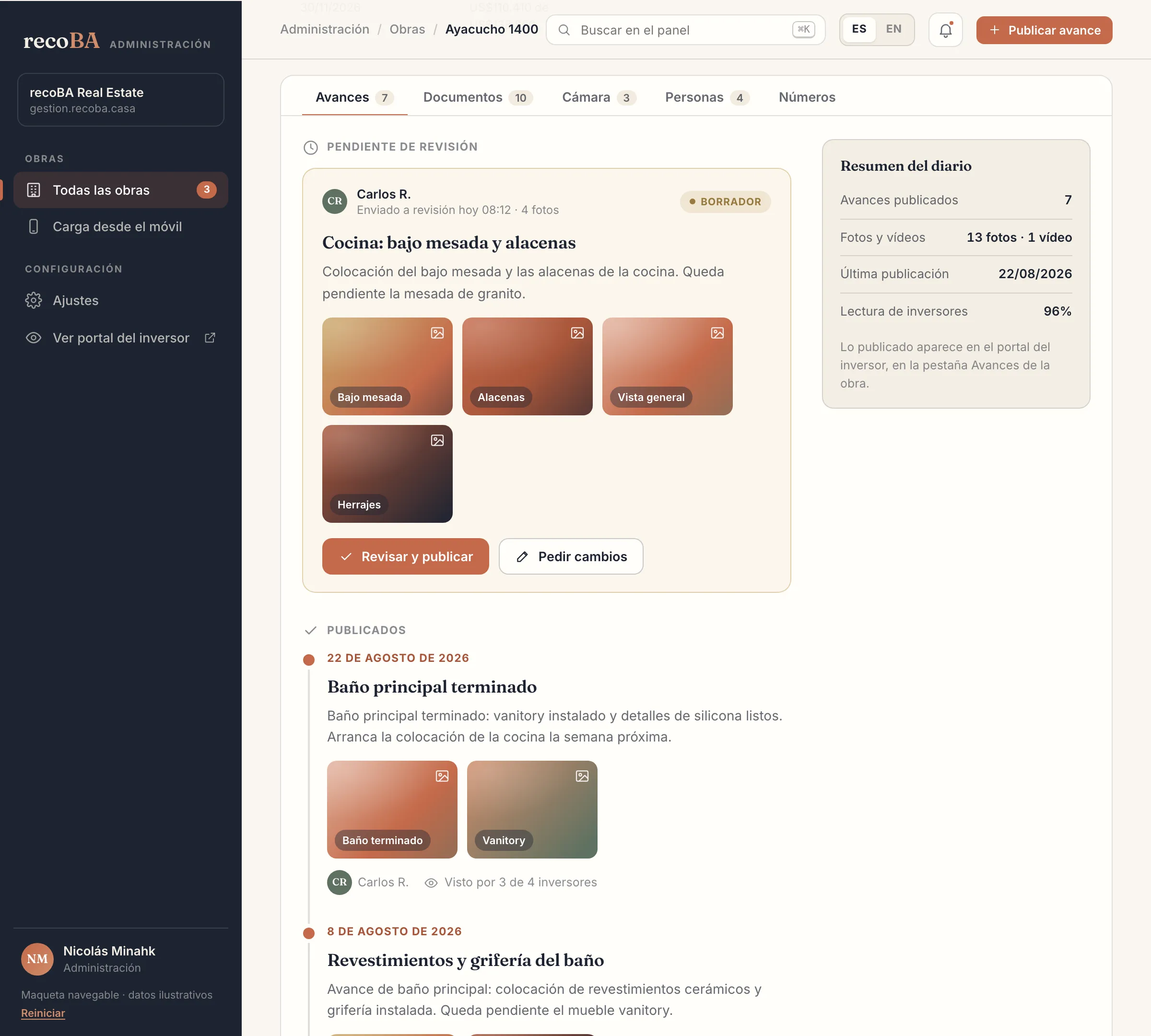
Task: Click the external link icon by portal del inversor
Action: tap(210, 338)
